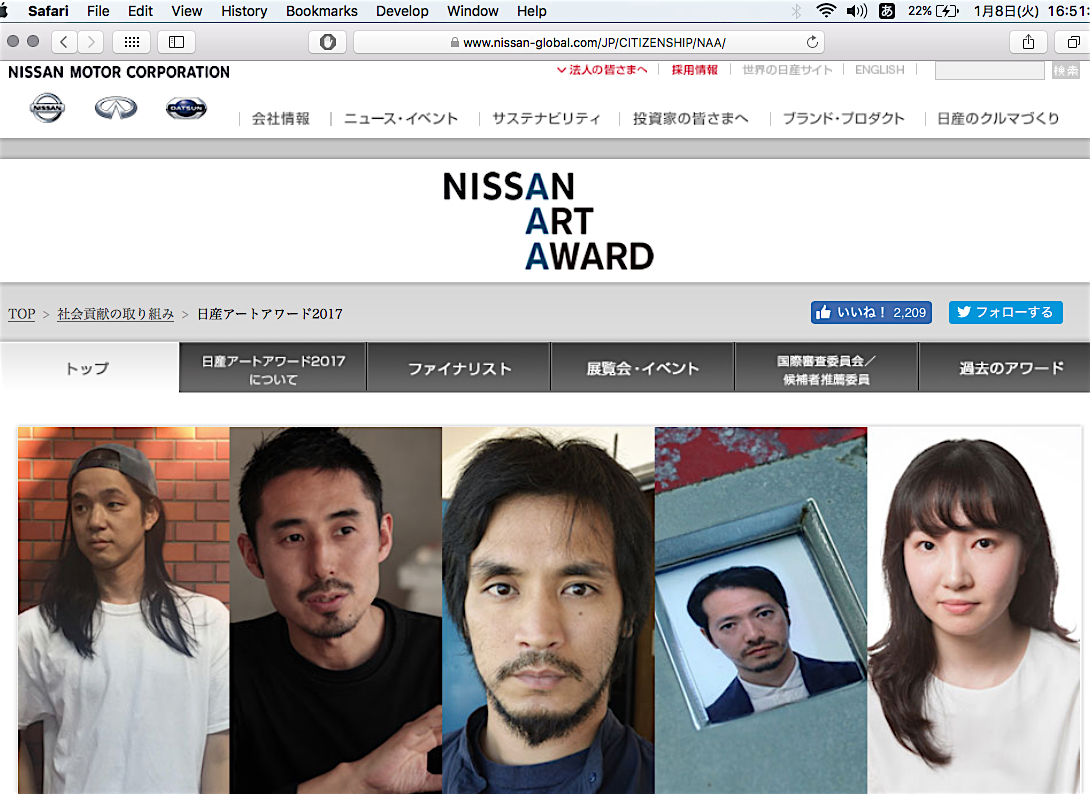The image size is (1090, 794).
Task: Reload the page using refresh icon
Action: point(812,42)
